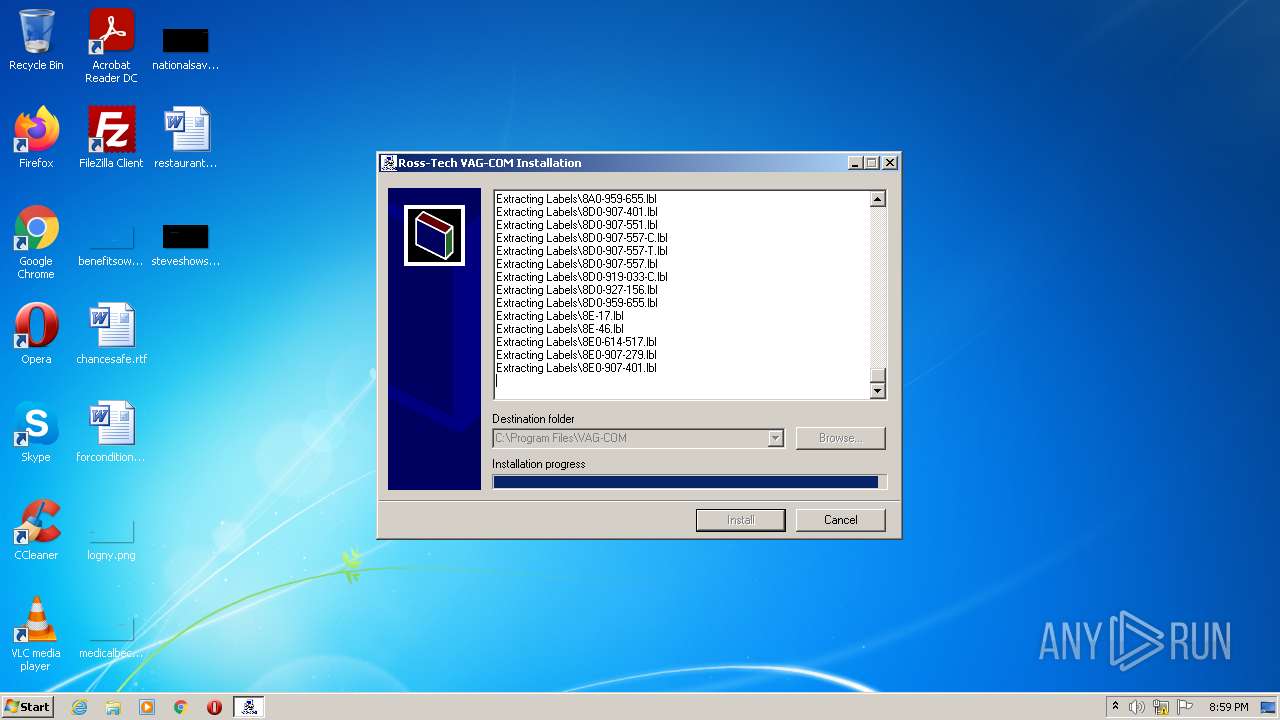
Task: Open Internet Explorer in taskbar
Action: [x=80, y=707]
